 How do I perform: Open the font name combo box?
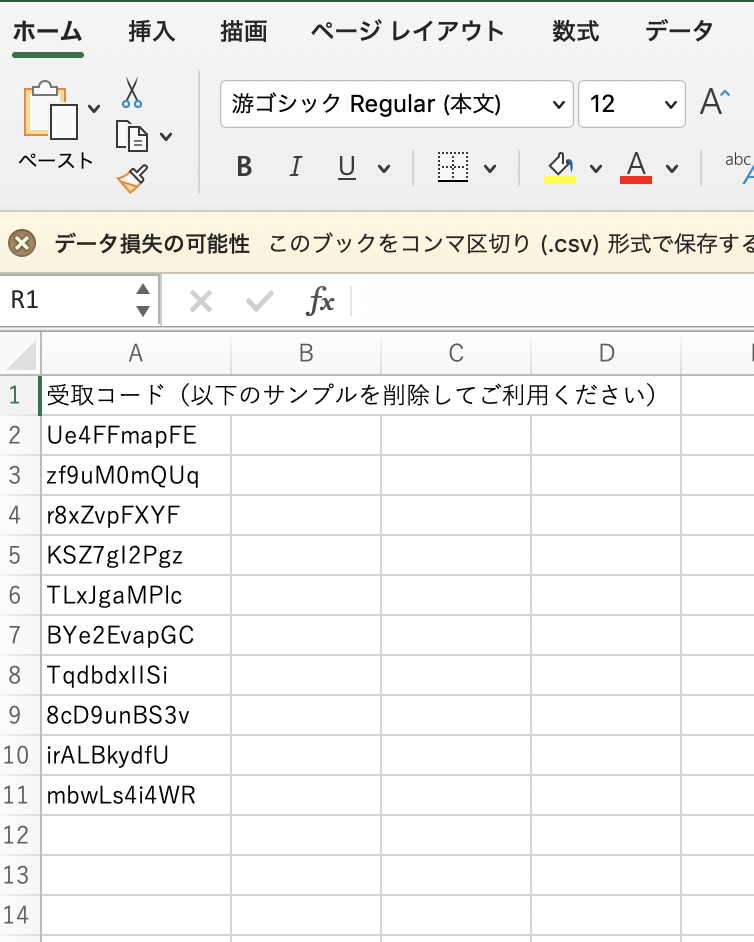point(397,104)
